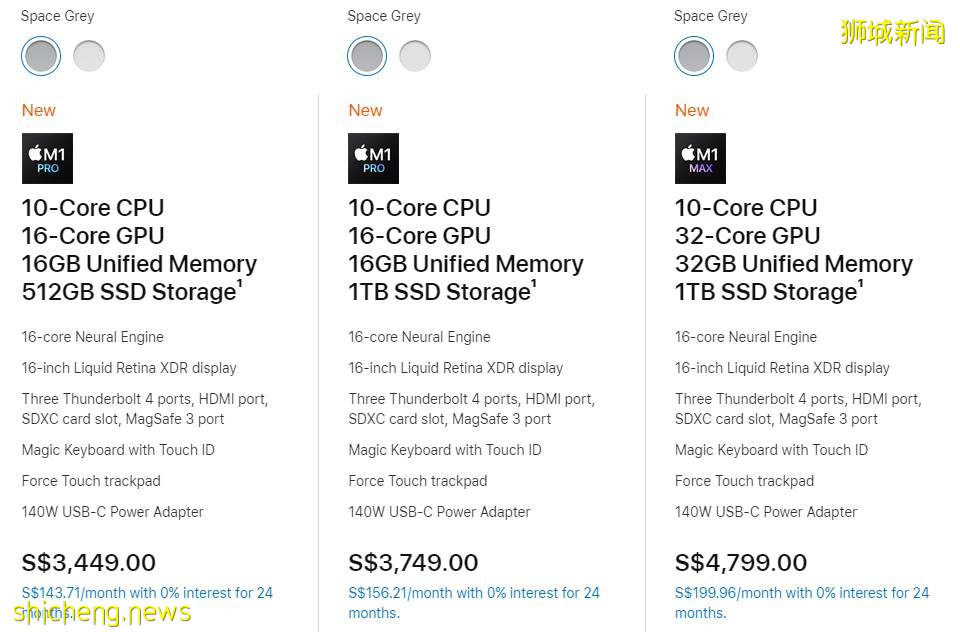960x632 pixels.
Task: Click footnote marker on the M1 Max 1TB storage
Action: (x=861, y=284)
